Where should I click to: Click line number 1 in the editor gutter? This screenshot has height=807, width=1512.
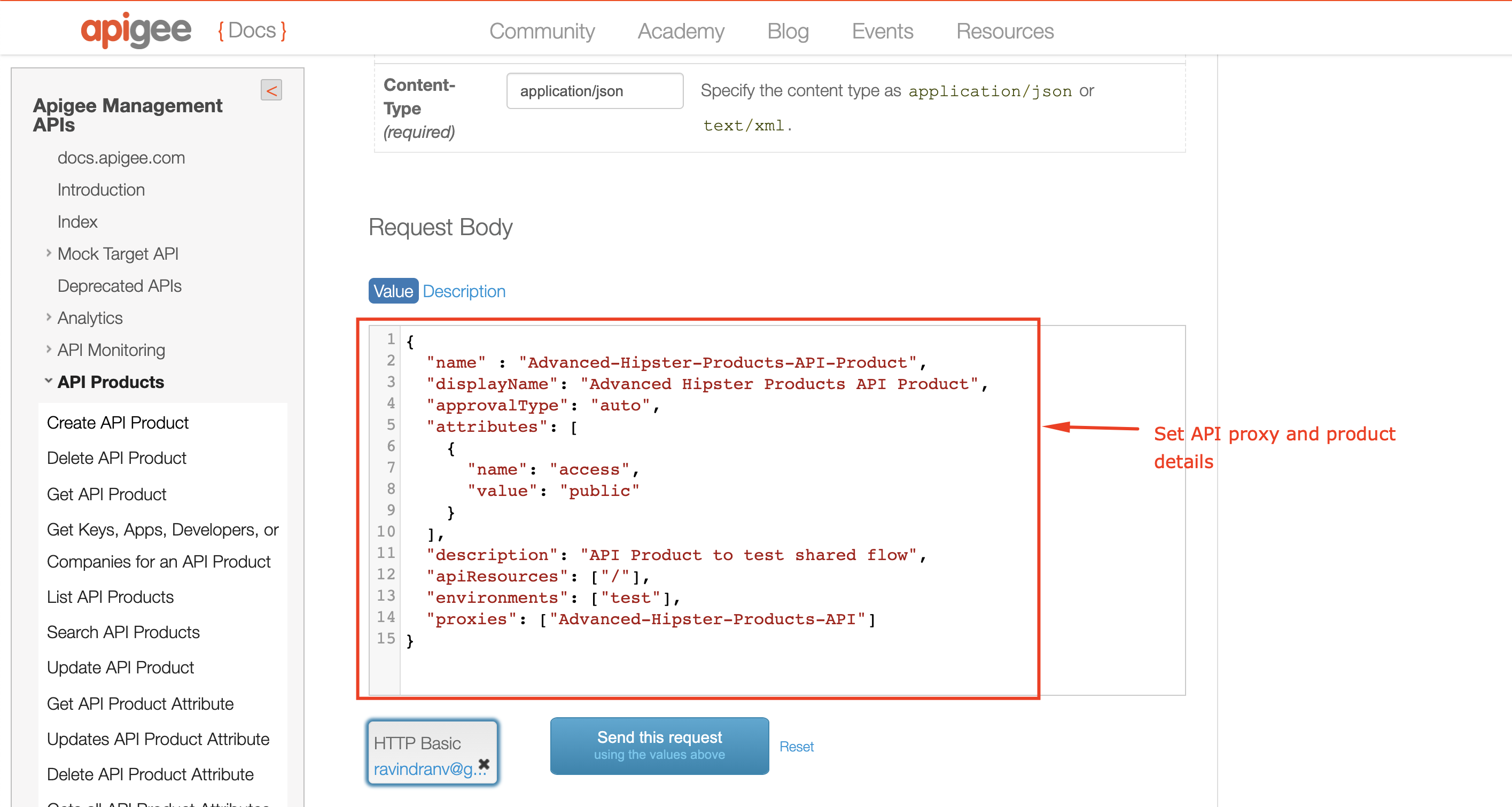pos(391,339)
